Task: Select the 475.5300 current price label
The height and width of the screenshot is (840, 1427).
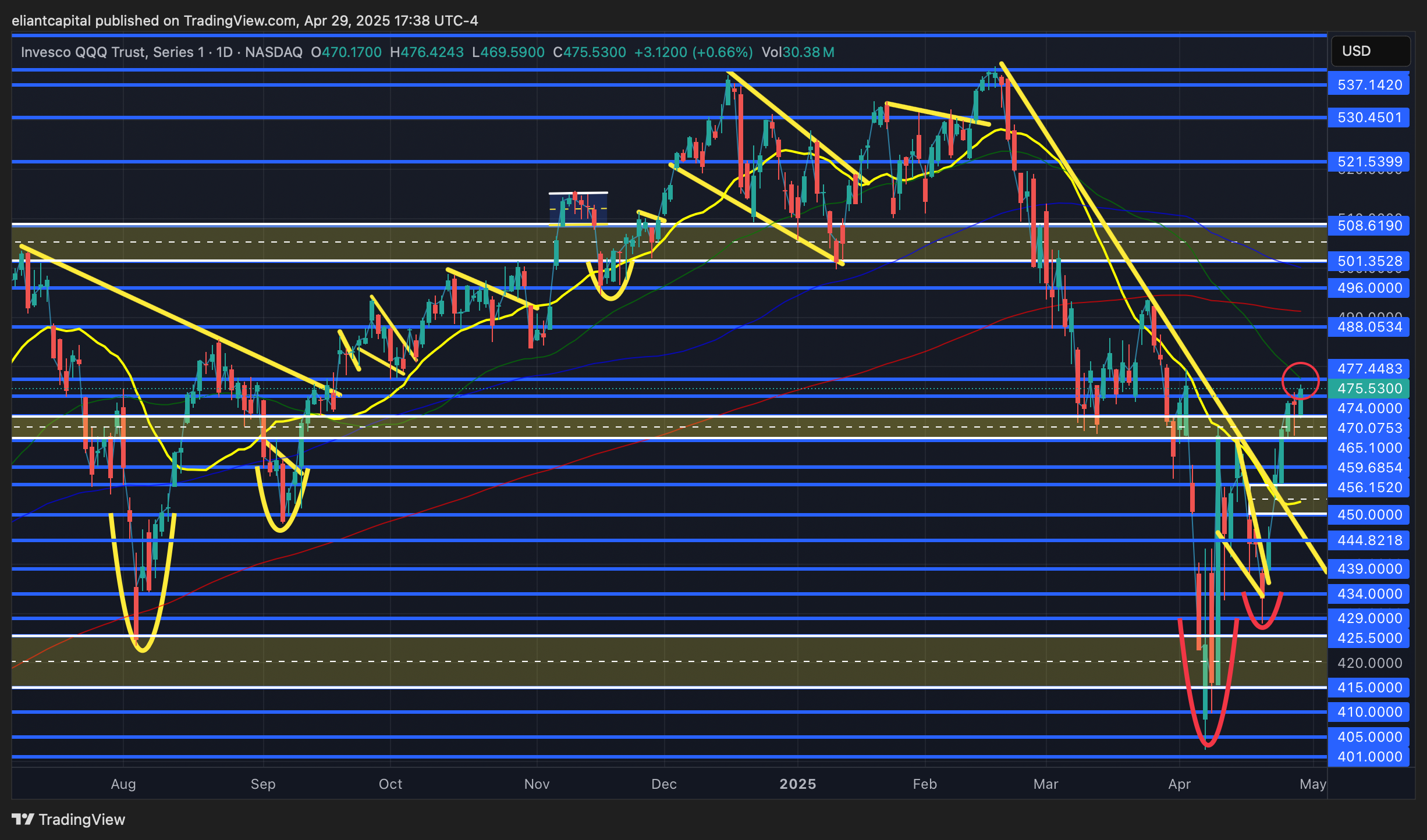Action: click(1369, 389)
